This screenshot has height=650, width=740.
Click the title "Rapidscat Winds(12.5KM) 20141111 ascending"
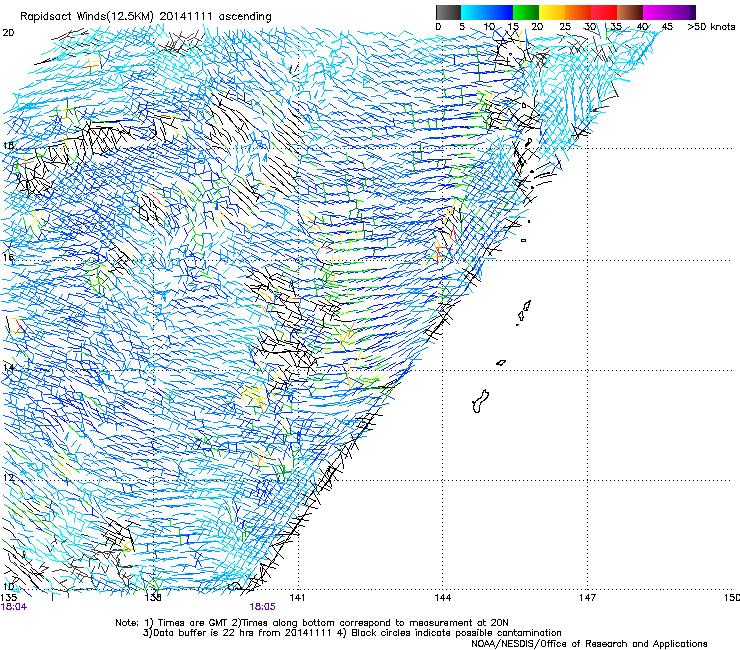pyautogui.click(x=146, y=17)
